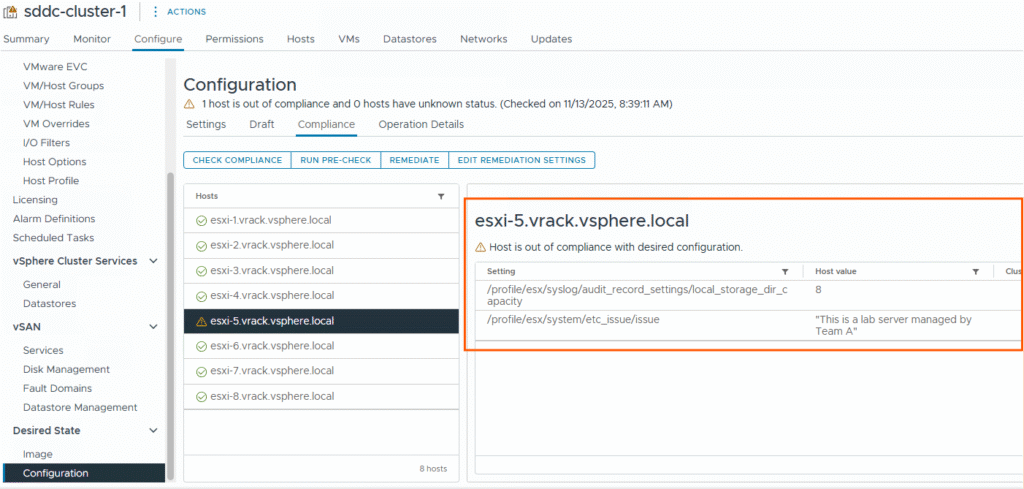
Task: Switch to the Monitor tab
Action: point(92,39)
